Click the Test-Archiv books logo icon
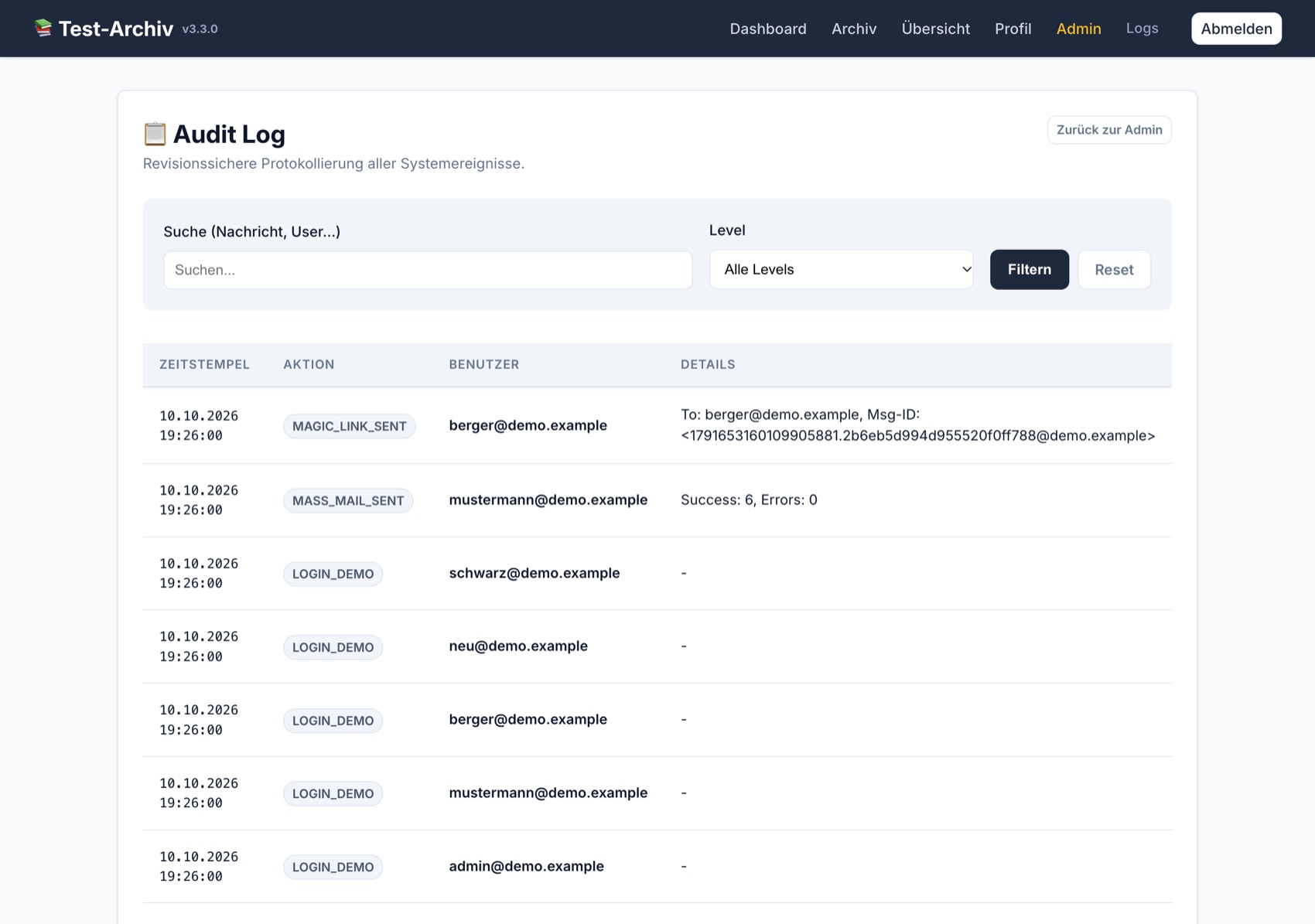This screenshot has height=924, width=1315. tap(43, 28)
